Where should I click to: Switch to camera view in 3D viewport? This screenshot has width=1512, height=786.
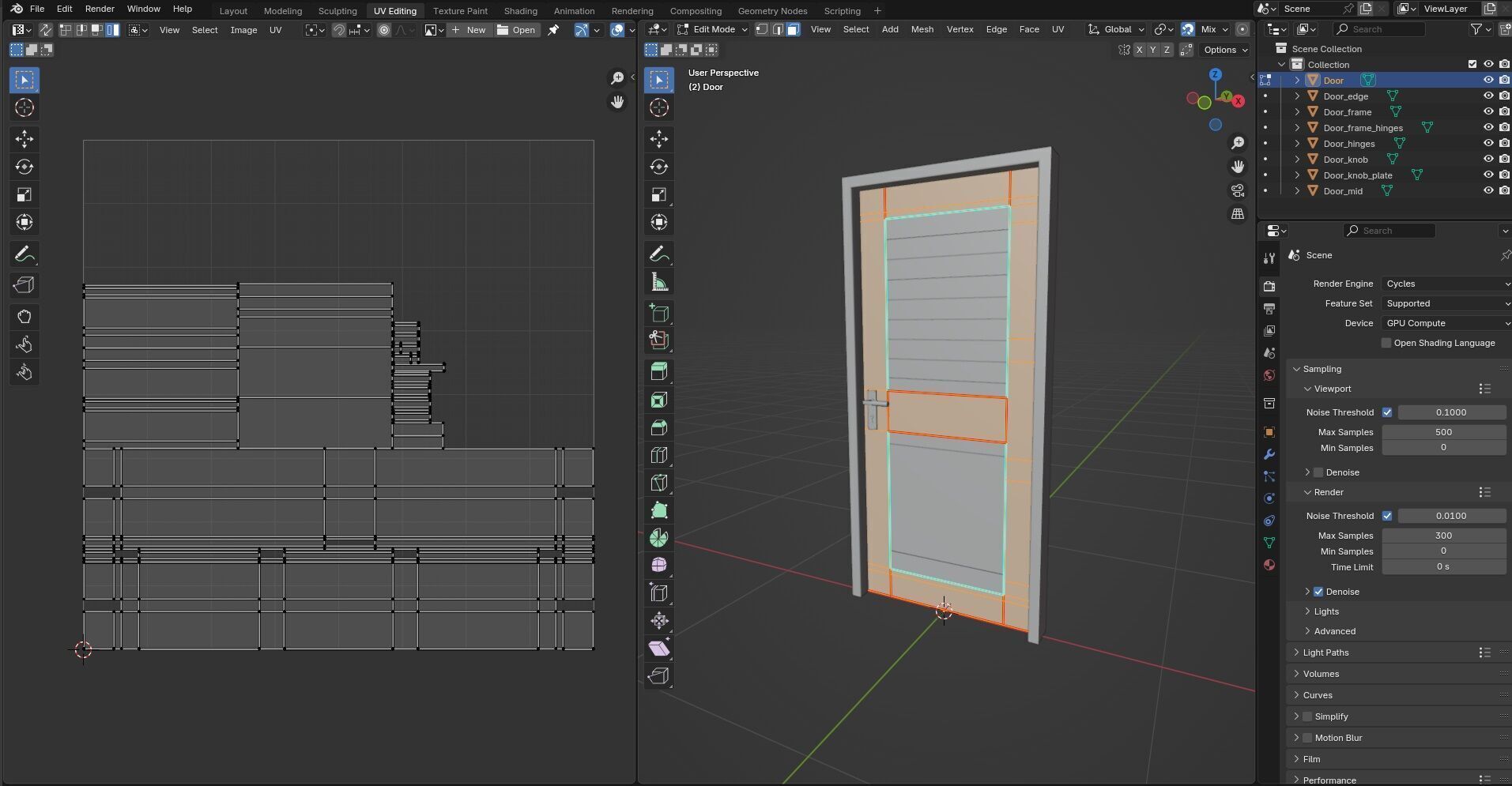[1238, 190]
